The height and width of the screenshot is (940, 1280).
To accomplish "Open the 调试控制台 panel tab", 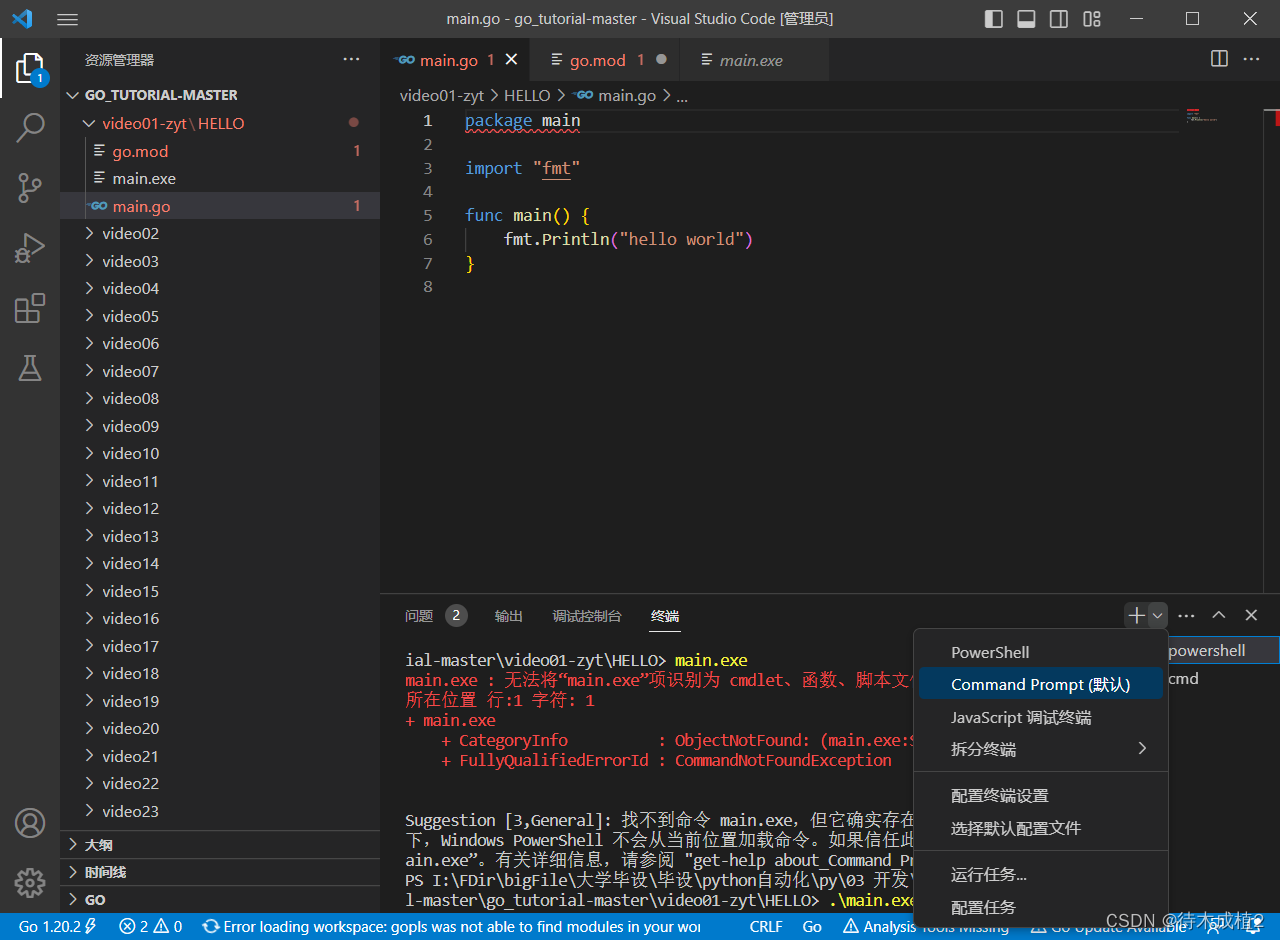I will coord(587,616).
